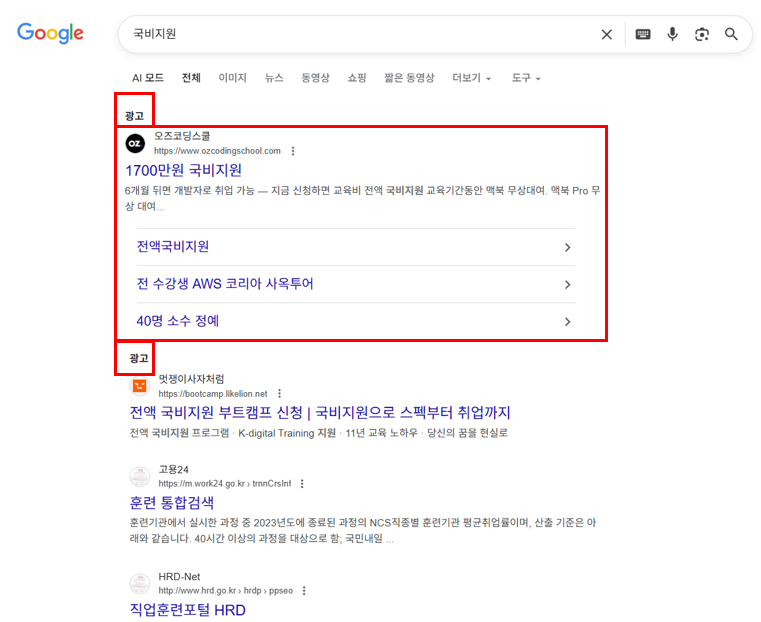
Task: Expand the 40명 소수 정예 sitelink arrow
Action: (567, 322)
